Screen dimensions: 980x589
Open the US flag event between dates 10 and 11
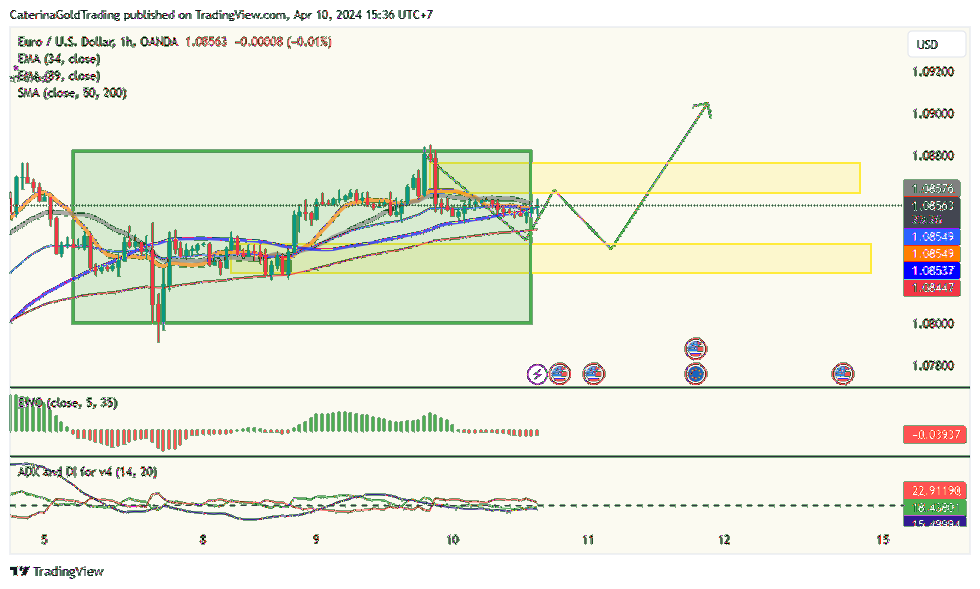pyautogui.click(x=593, y=374)
